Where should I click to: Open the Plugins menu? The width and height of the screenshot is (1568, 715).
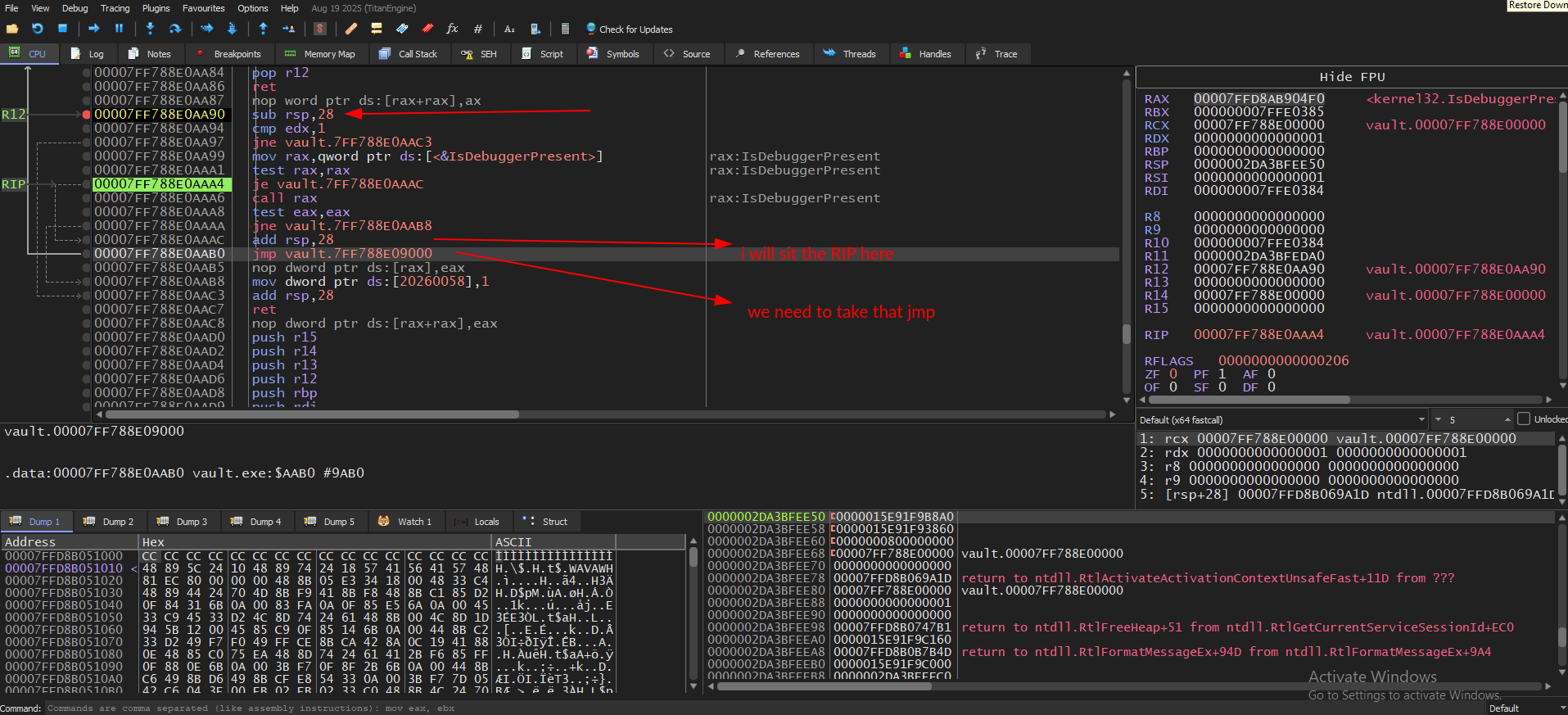pos(156,8)
